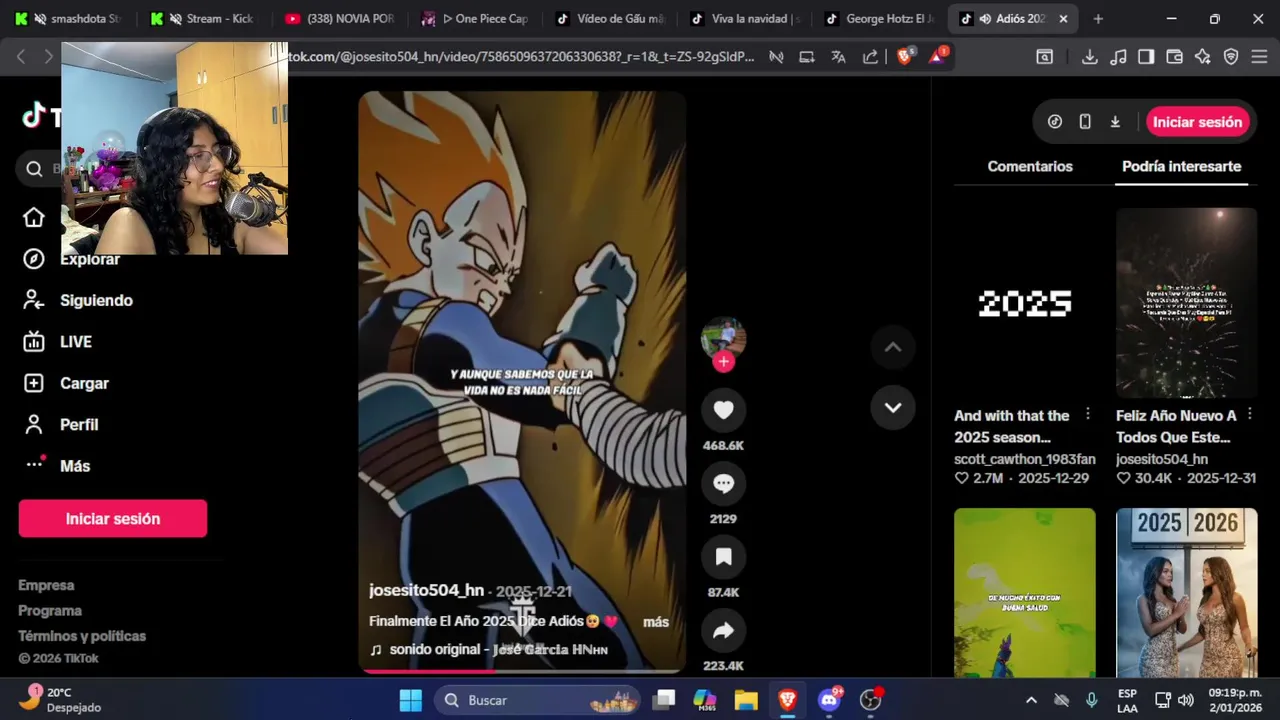Open LIVE in the sidebar
The height and width of the screenshot is (720, 1280).
coord(57,342)
